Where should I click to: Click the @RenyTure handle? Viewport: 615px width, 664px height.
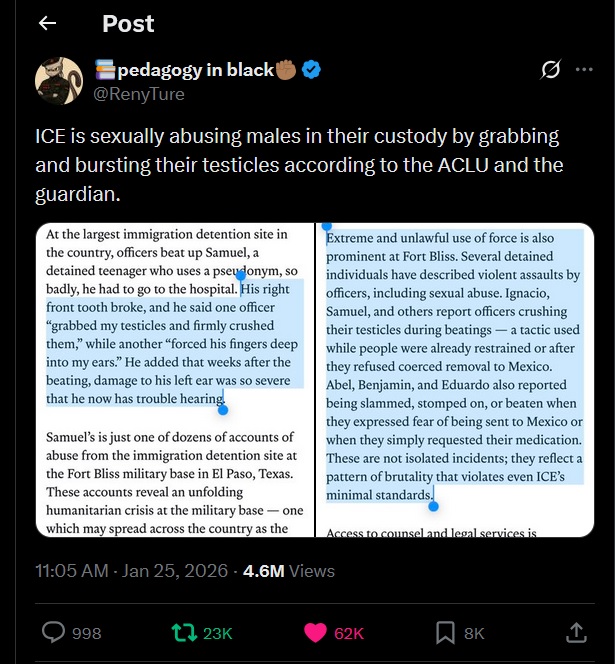(138, 94)
